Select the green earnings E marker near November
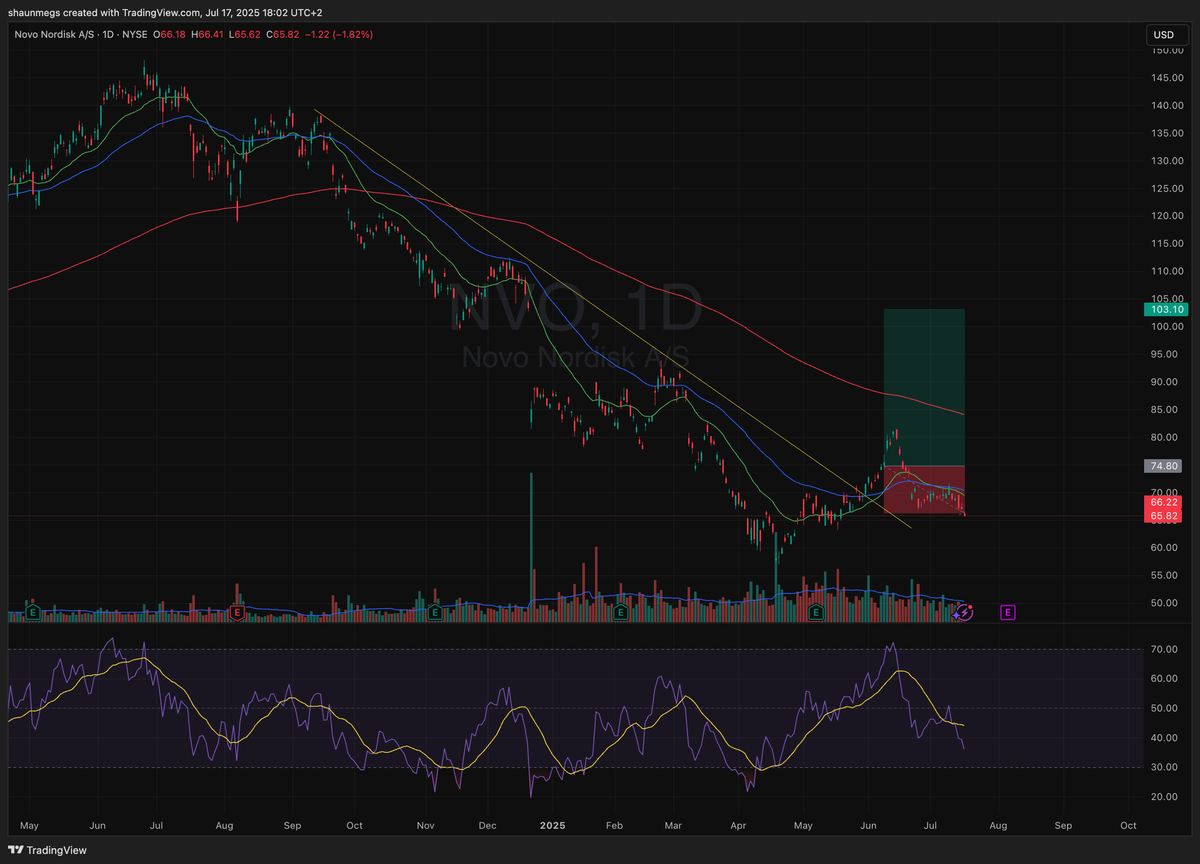1200x864 pixels. coord(435,611)
